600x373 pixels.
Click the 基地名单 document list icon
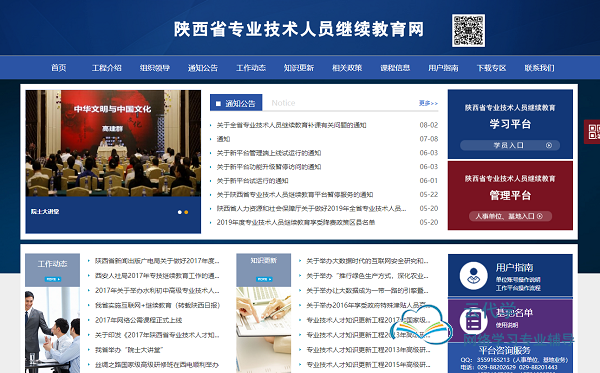pos(473,321)
